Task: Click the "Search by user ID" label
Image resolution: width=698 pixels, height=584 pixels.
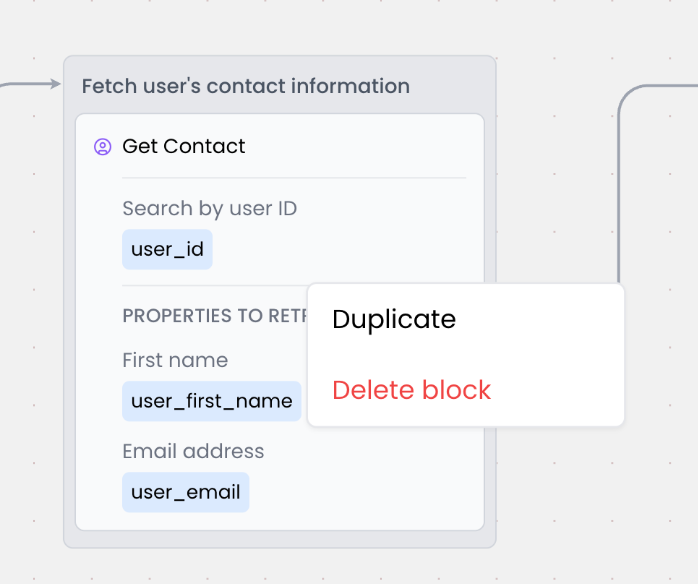Action: point(209,208)
